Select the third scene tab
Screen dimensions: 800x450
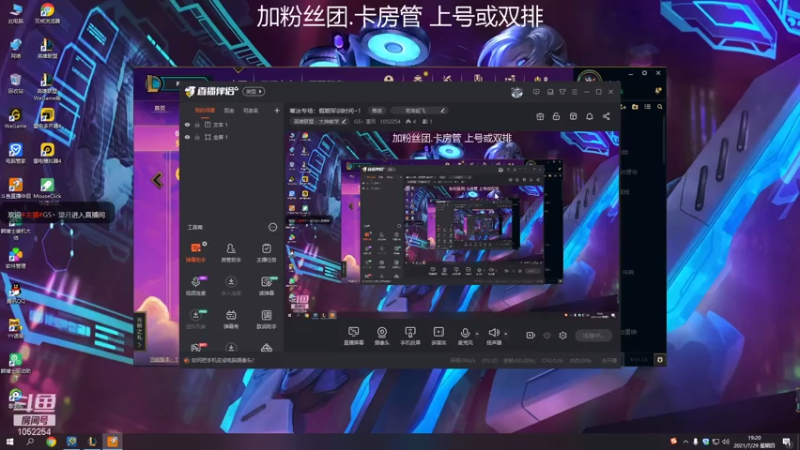[x=251, y=110]
